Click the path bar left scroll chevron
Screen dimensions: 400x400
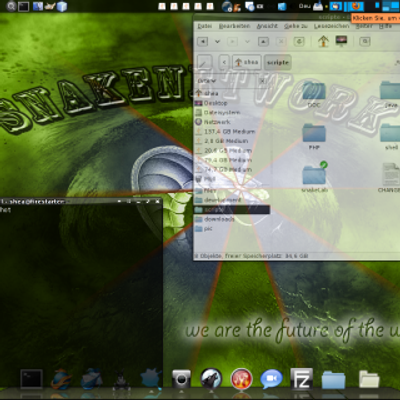click(x=224, y=62)
